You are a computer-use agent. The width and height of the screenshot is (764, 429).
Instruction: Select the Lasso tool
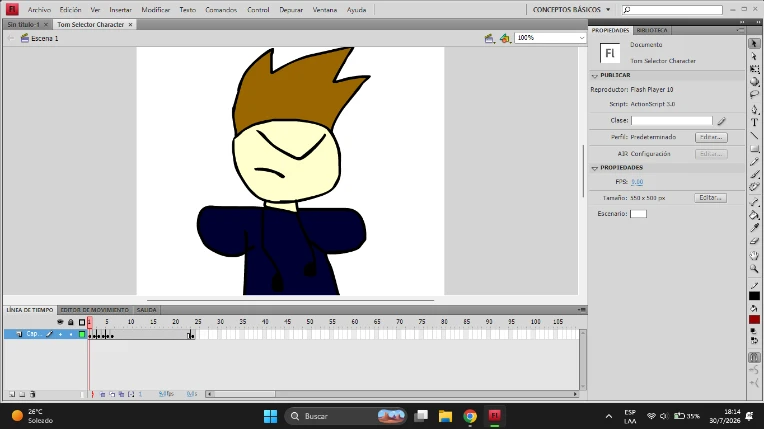754,95
